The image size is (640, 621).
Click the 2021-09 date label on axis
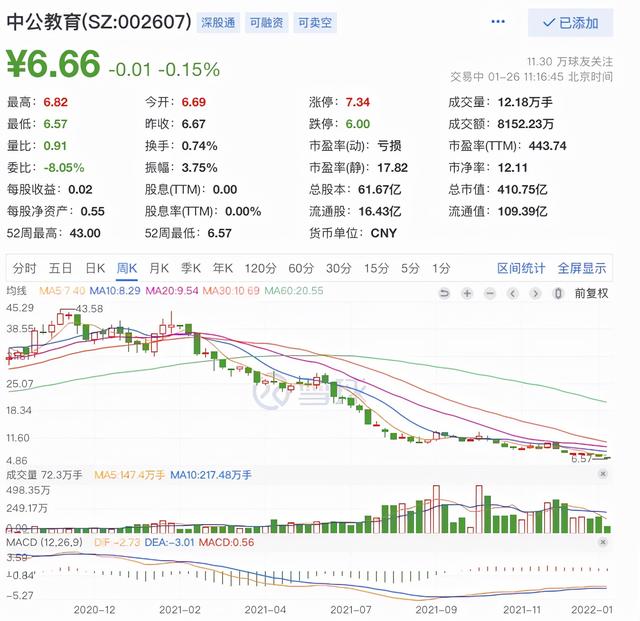point(436,610)
